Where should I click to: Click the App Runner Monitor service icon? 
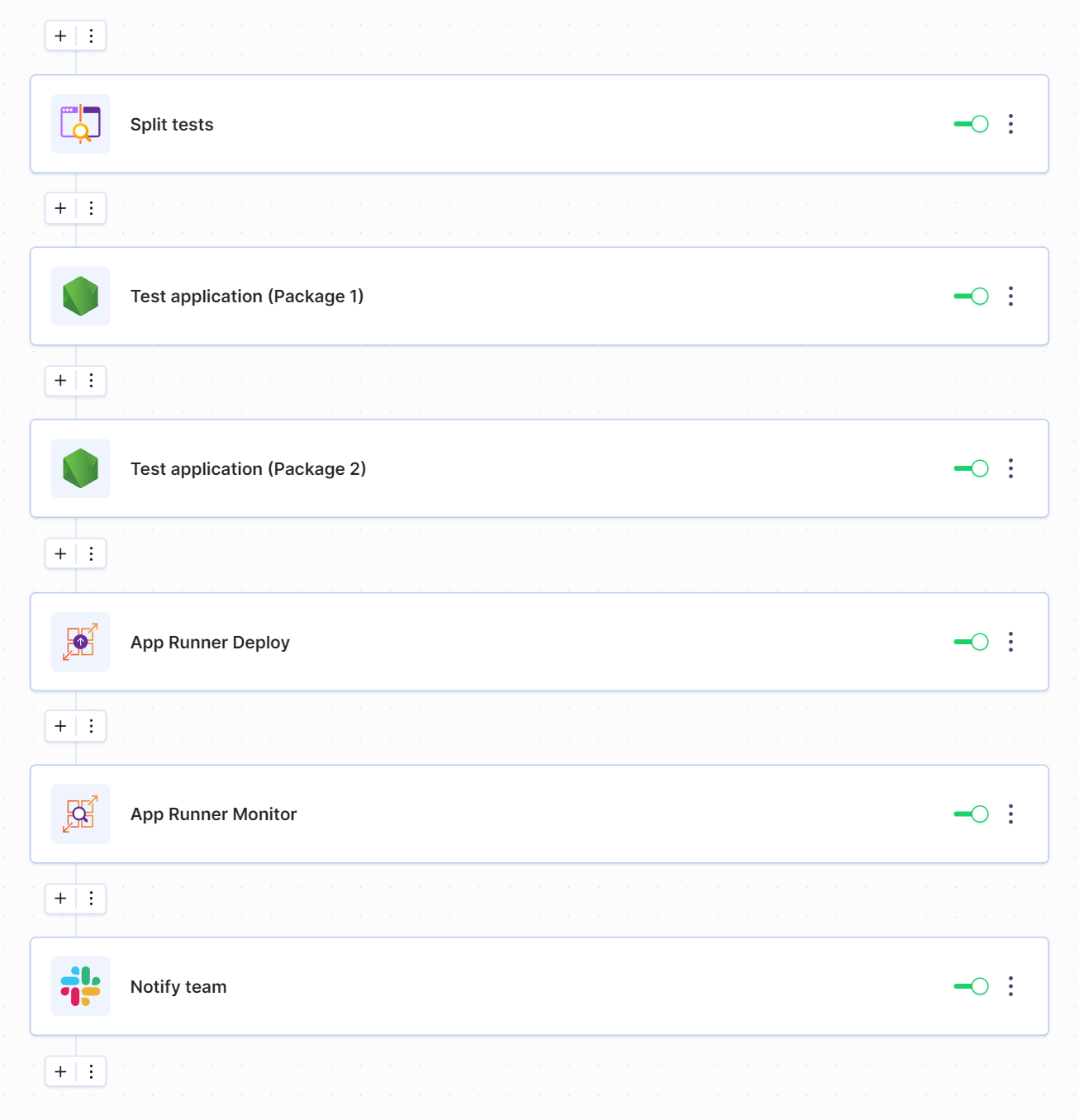[80, 814]
